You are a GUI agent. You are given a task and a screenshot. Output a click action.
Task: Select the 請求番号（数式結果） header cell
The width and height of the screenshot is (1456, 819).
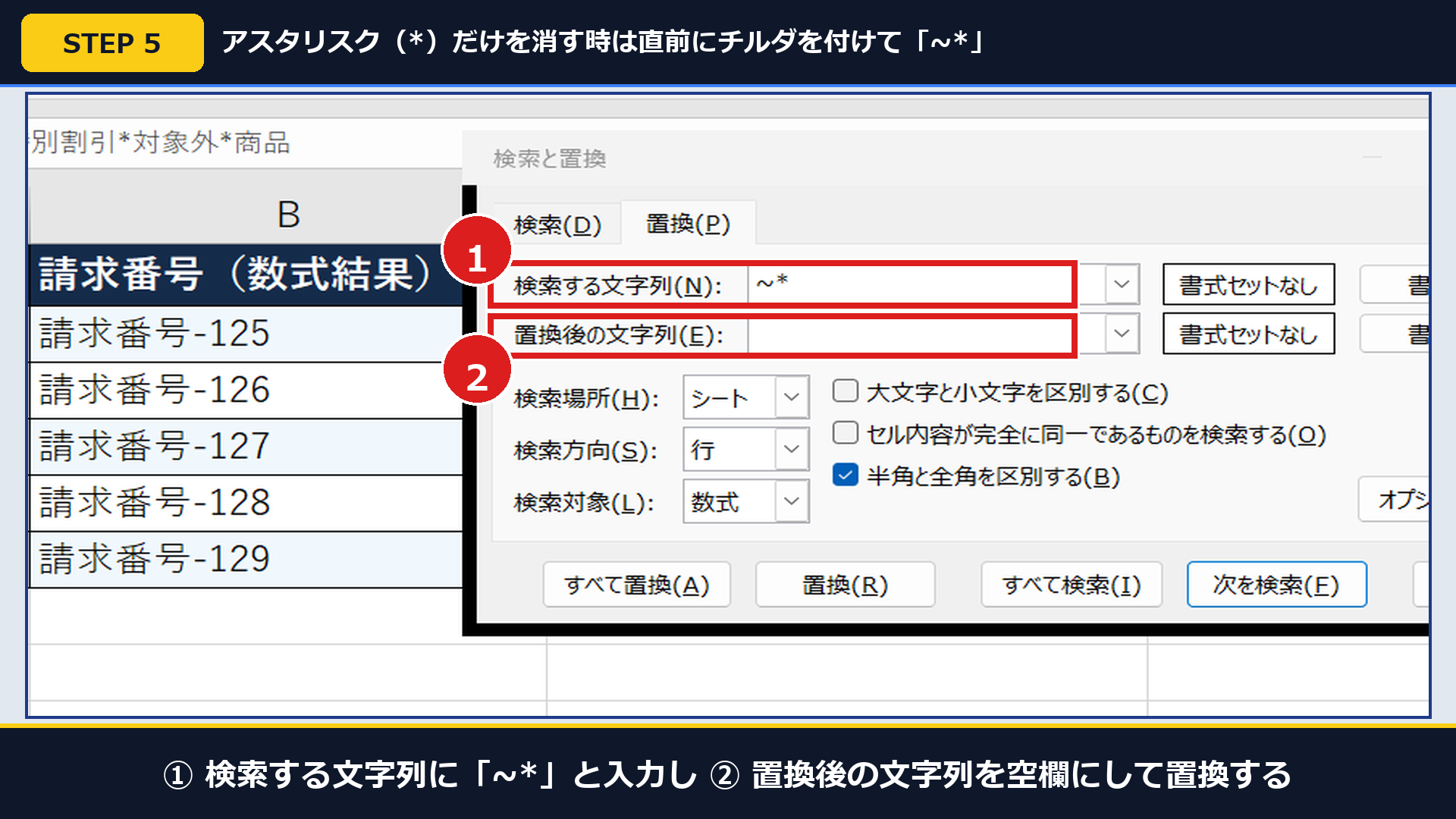coord(246,275)
